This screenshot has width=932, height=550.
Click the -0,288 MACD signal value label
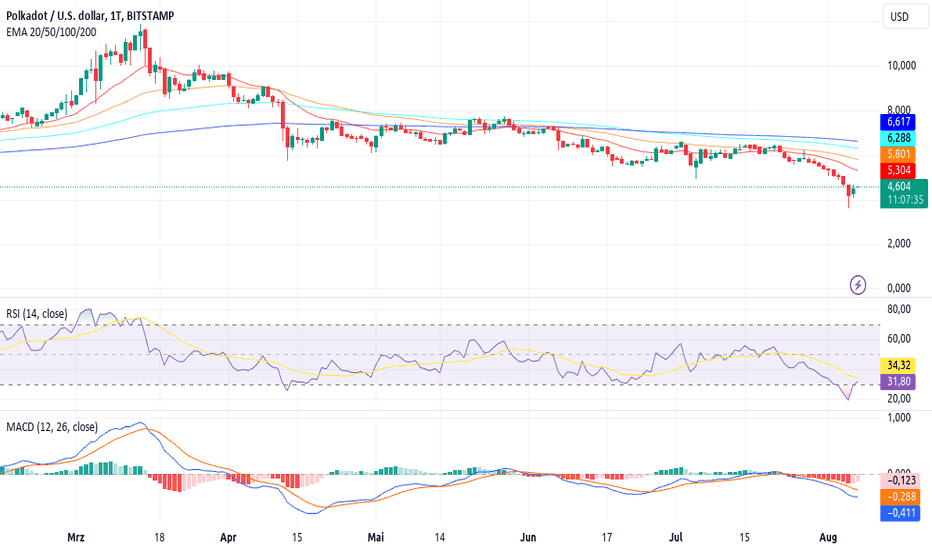point(900,496)
